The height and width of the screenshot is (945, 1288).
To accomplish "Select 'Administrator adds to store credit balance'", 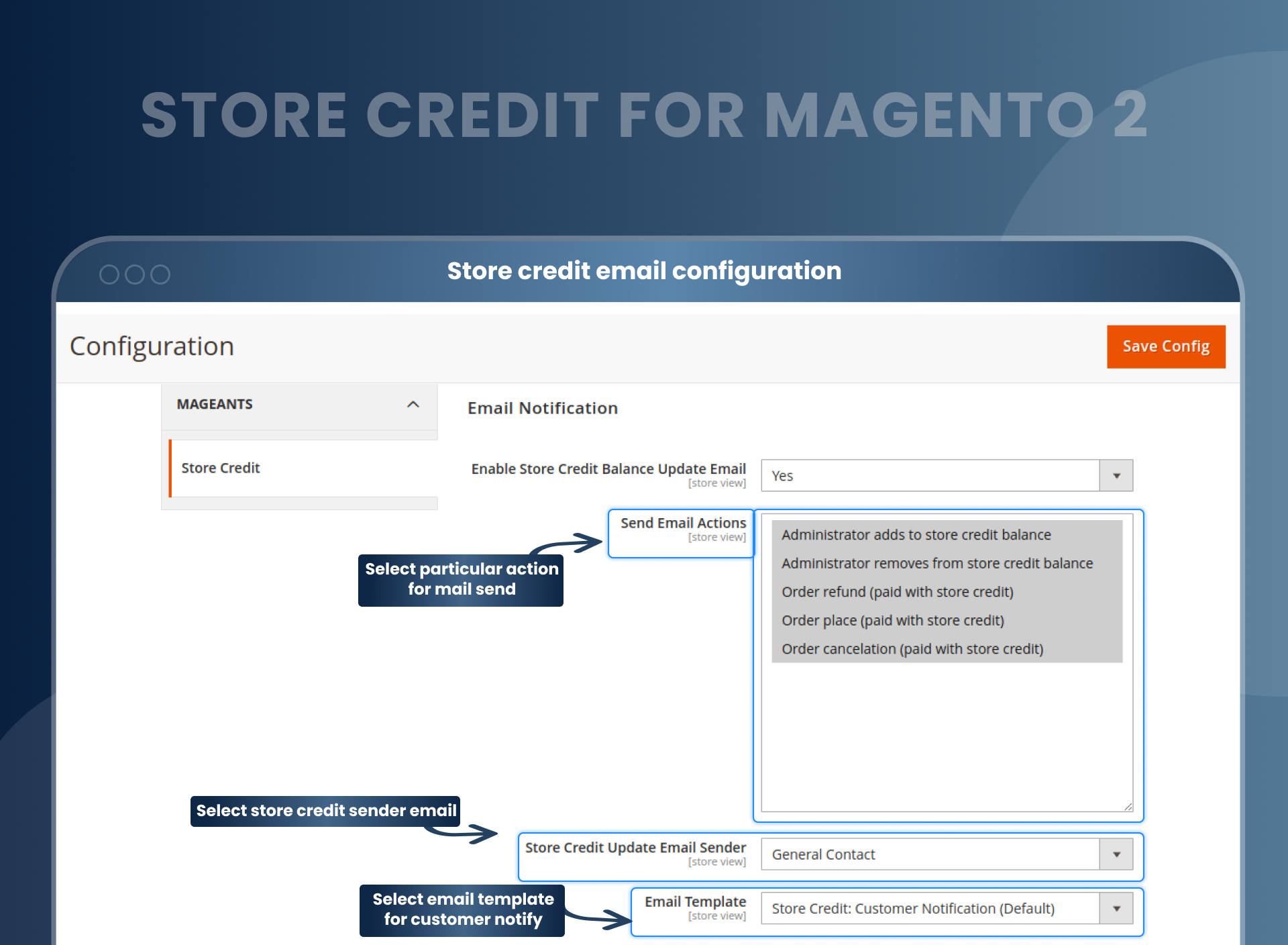I will (947, 535).
